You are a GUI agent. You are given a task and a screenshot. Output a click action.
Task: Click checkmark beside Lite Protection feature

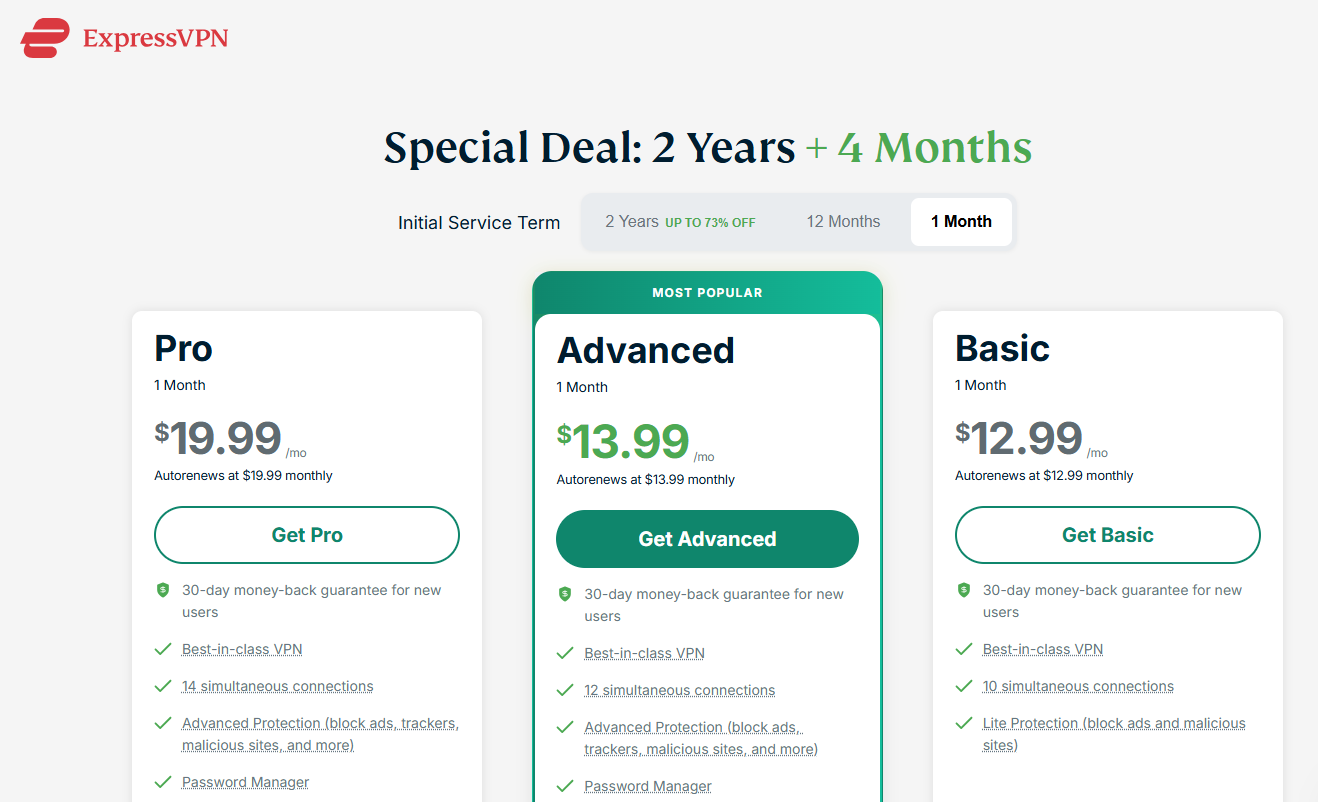[x=964, y=723]
